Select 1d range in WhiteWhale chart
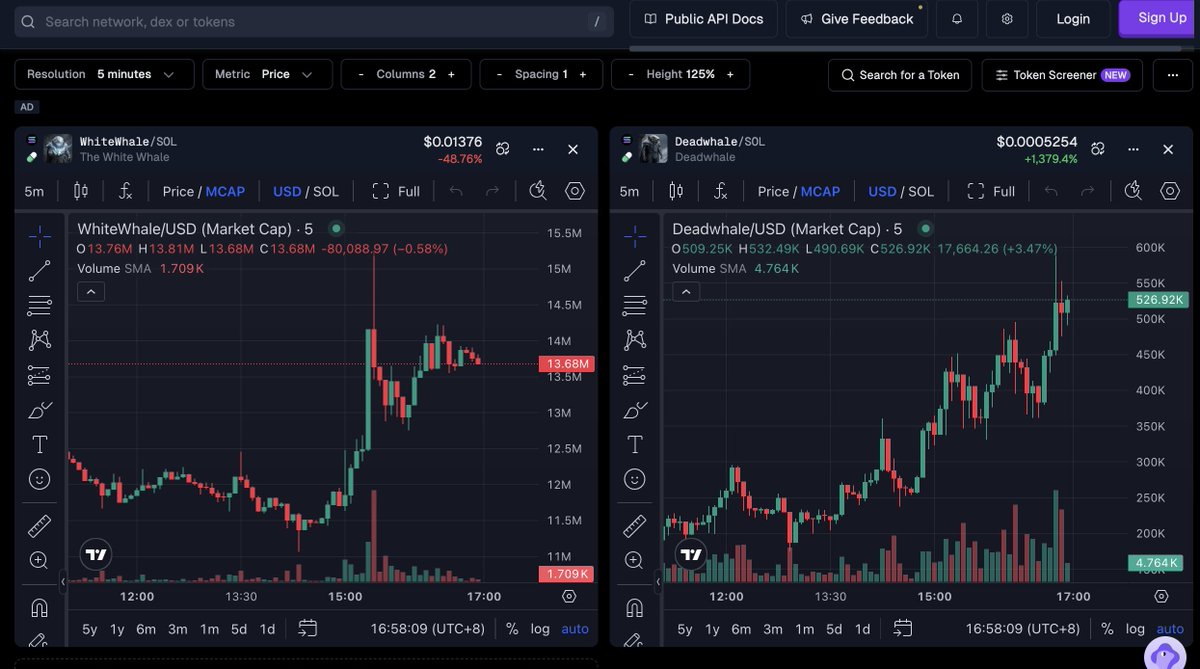This screenshot has width=1200, height=669. pyautogui.click(x=267, y=629)
